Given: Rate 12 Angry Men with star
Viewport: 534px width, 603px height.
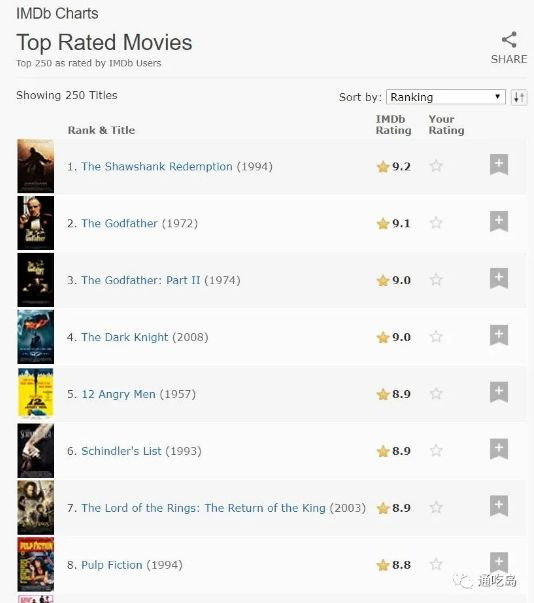Looking at the screenshot, I should click(436, 394).
